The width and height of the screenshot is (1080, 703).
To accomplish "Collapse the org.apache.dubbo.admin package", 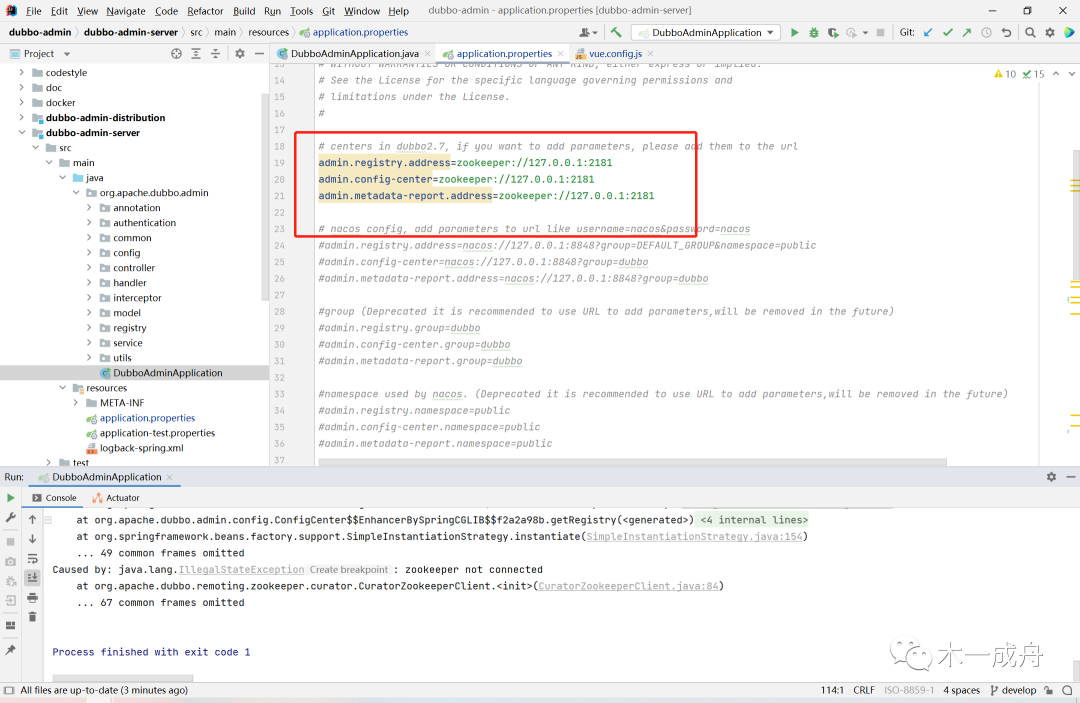I will (x=76, y=193).
